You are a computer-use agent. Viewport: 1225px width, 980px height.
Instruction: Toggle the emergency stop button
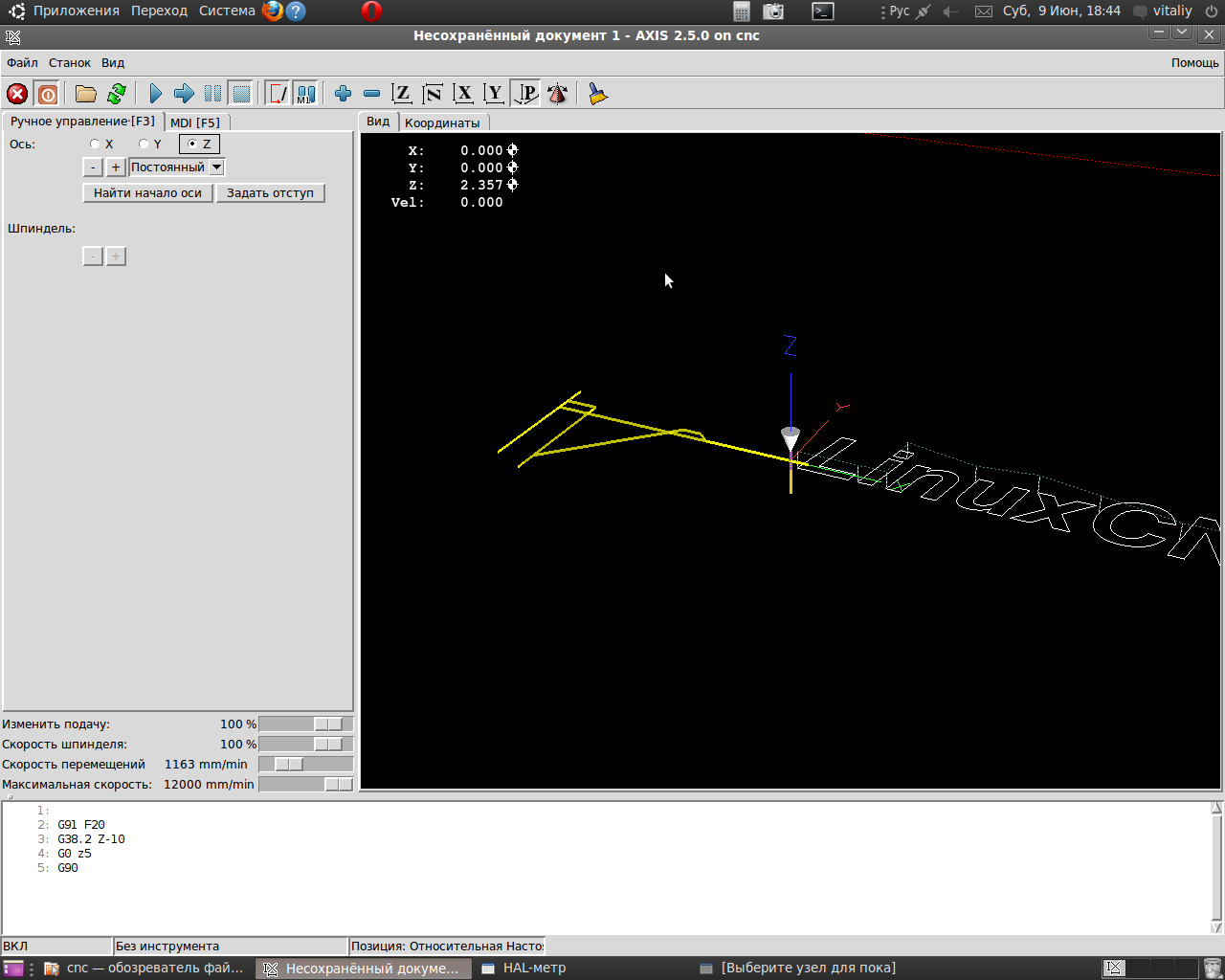tap(17, 94)
